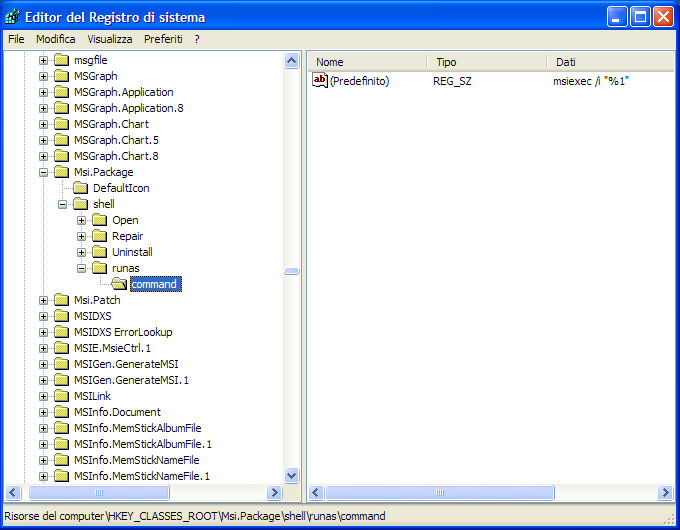Click the DefaultIcon folder icon

coord(81,188)
